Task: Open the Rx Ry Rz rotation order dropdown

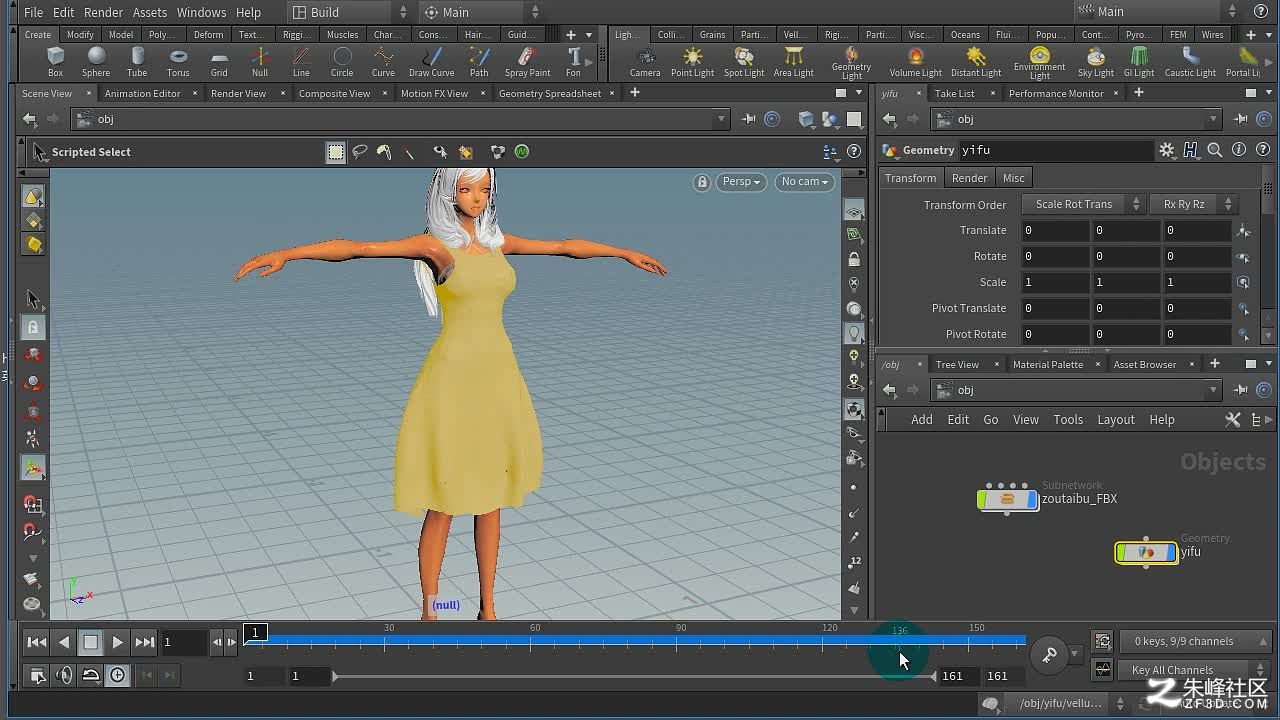Action: (x=1194, y=204)
